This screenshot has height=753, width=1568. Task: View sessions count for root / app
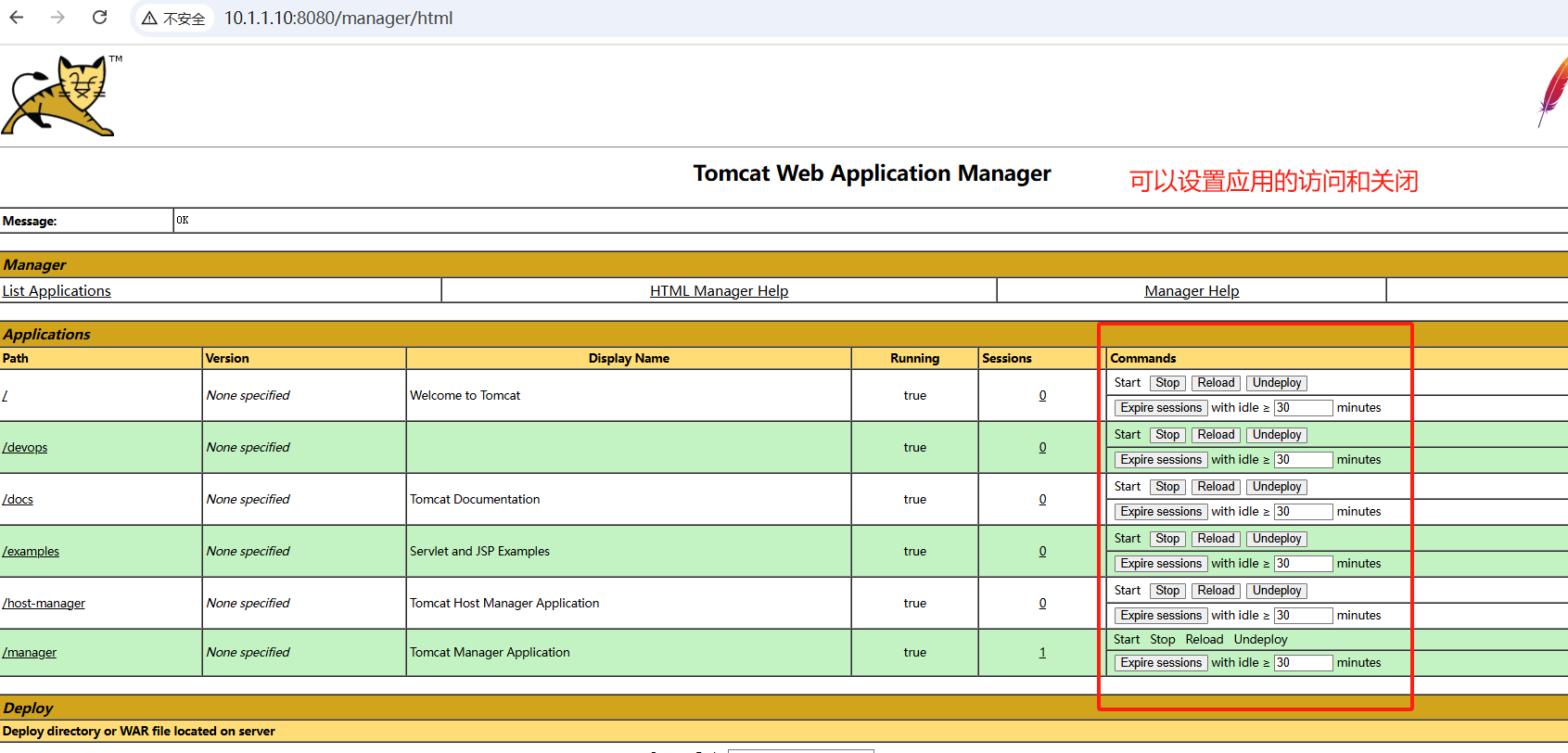[x=1042, y=395]
